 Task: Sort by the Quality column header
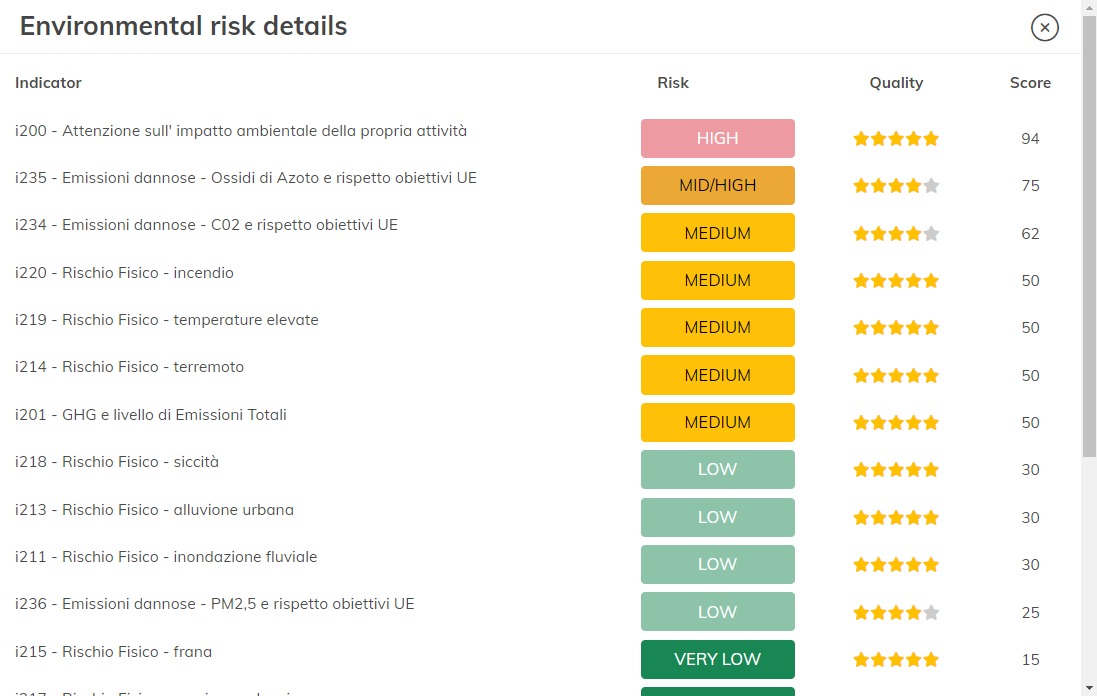click(x=895, y=83)
